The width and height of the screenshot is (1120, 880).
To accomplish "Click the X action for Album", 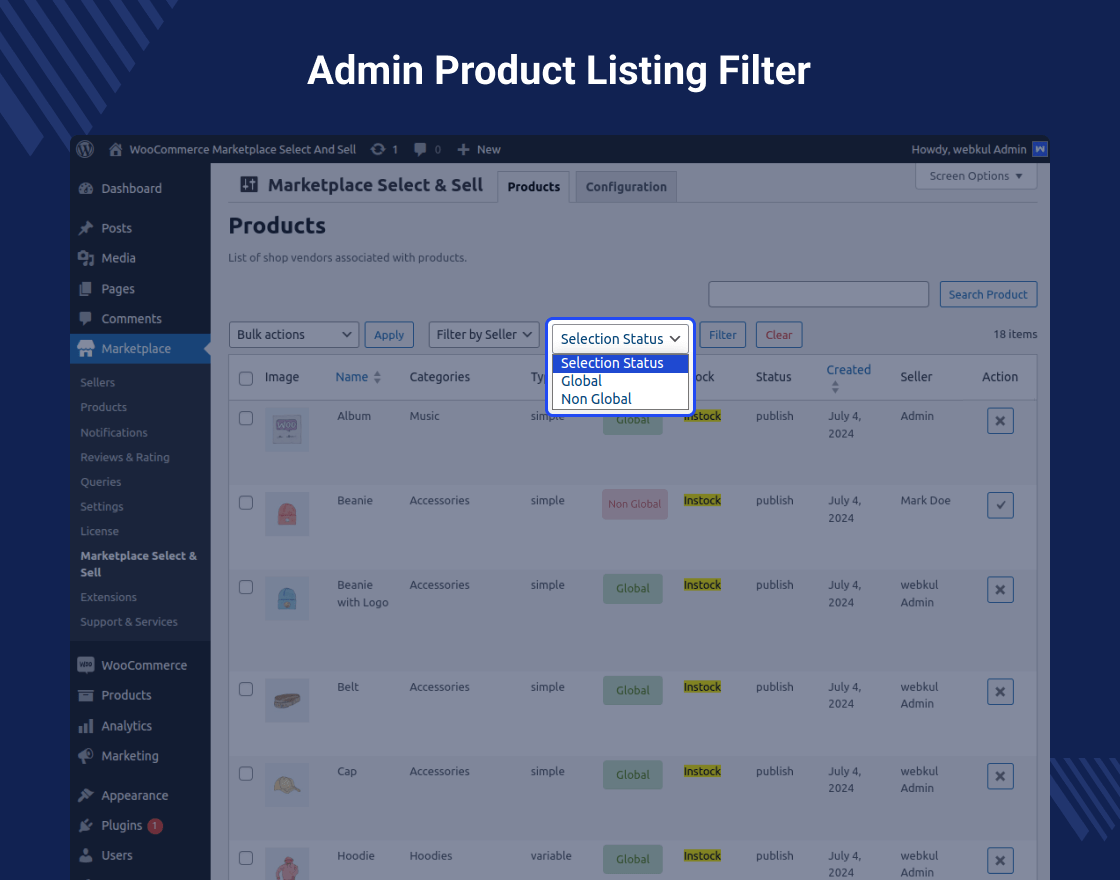I will tap(1000, 421).
